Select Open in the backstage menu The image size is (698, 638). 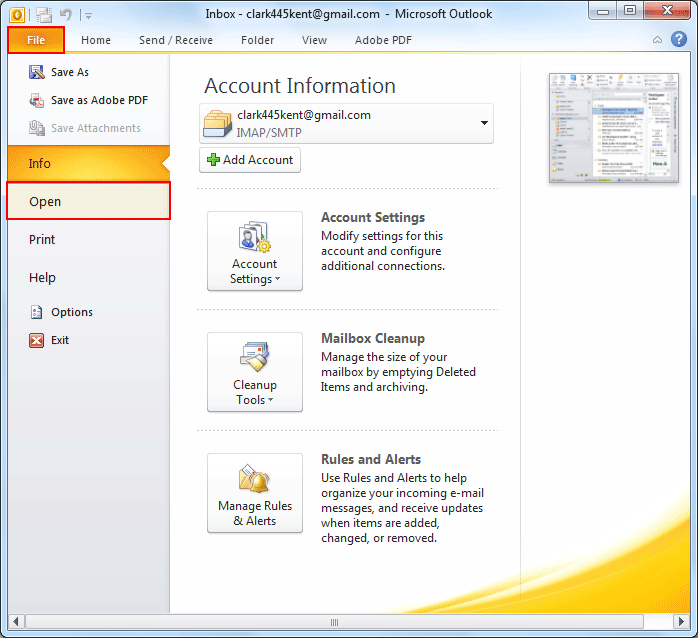(x=89, y=201)
